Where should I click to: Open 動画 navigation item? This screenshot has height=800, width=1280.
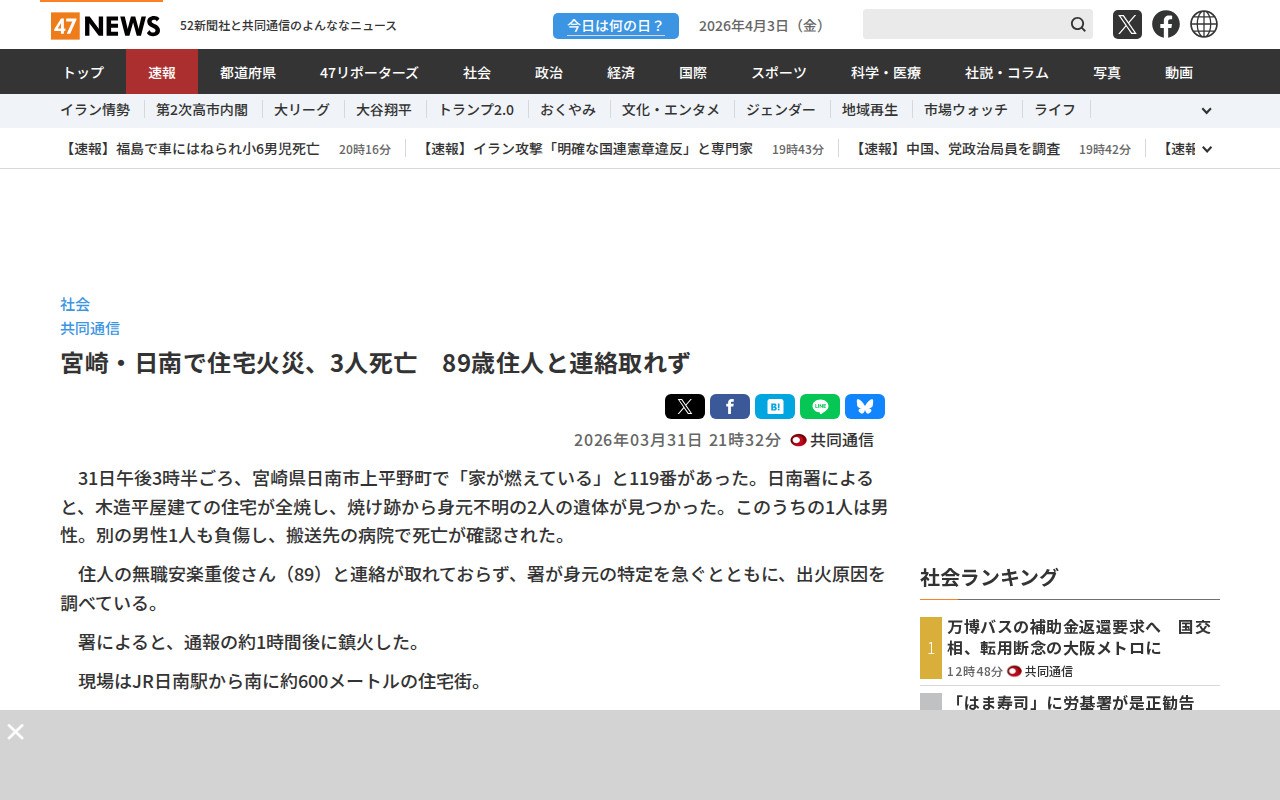[x=1179, y=72]
